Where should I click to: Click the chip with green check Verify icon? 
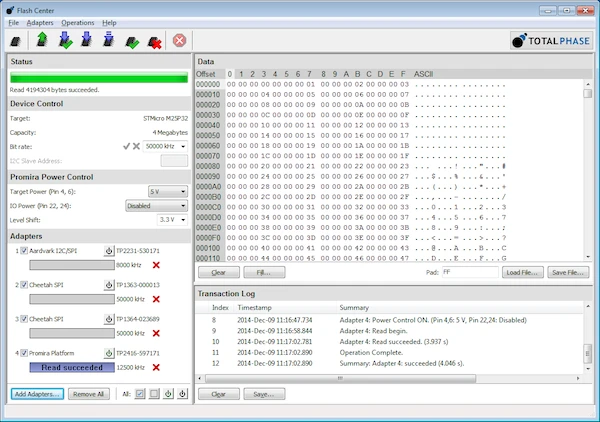[x=132, y=42]
